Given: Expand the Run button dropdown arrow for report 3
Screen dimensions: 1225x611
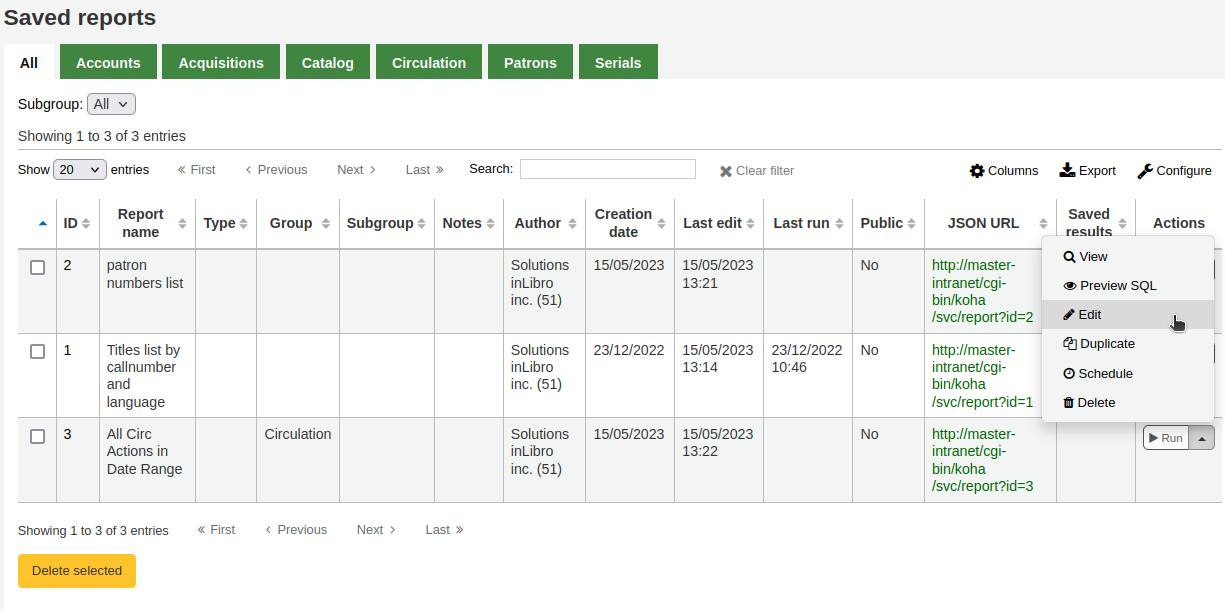Looking at the screenshot, I should [1201, 438].
